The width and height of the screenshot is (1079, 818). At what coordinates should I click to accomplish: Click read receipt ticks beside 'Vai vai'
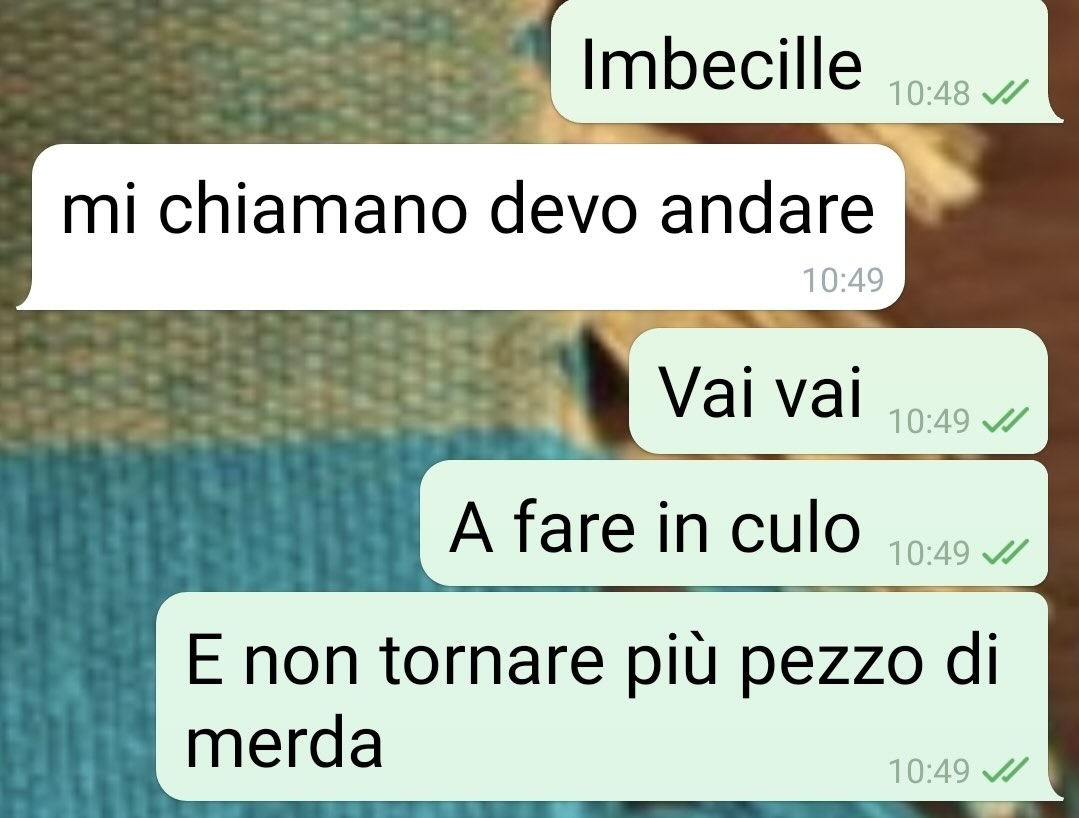pyautogui.click(x=1005, y=419)
